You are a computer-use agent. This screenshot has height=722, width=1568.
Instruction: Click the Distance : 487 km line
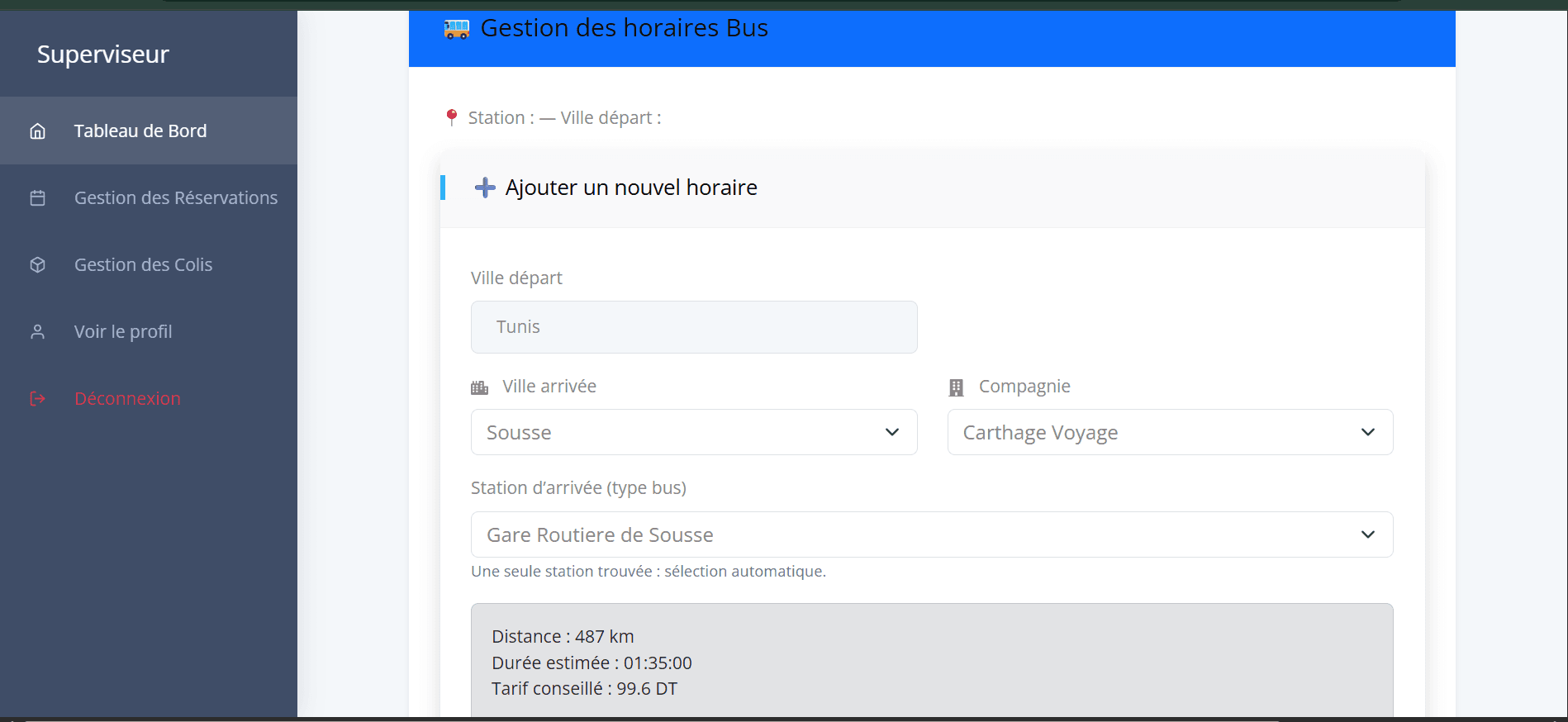[x=563, y=637]
